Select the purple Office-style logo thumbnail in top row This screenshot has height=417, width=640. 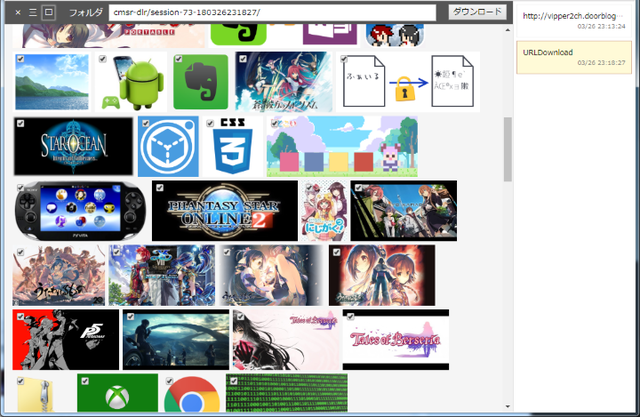point(330,34)
